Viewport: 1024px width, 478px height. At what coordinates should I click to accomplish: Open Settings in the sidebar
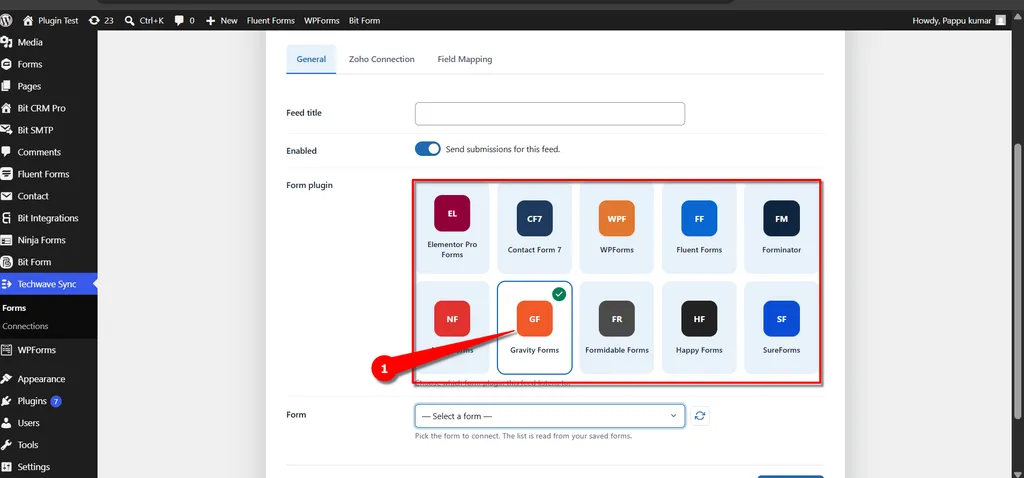click(48, 467)
